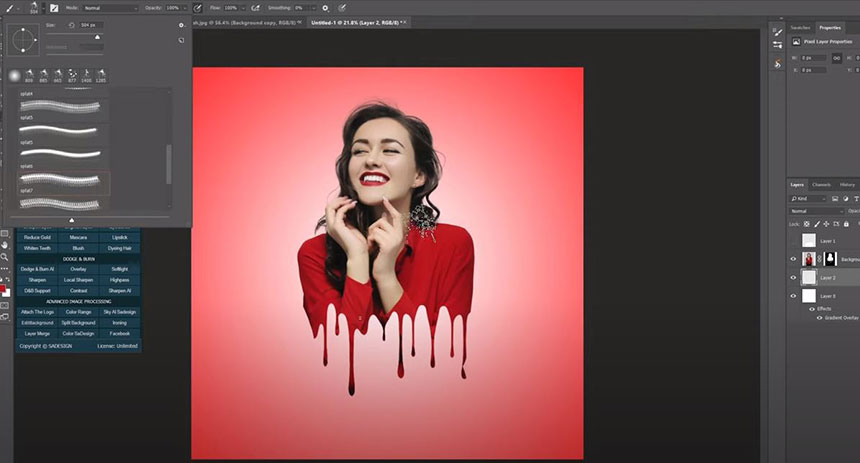The height and width of the screenshot is (463, 860).
Task: Select the Zoom tool
Action: 5,256
